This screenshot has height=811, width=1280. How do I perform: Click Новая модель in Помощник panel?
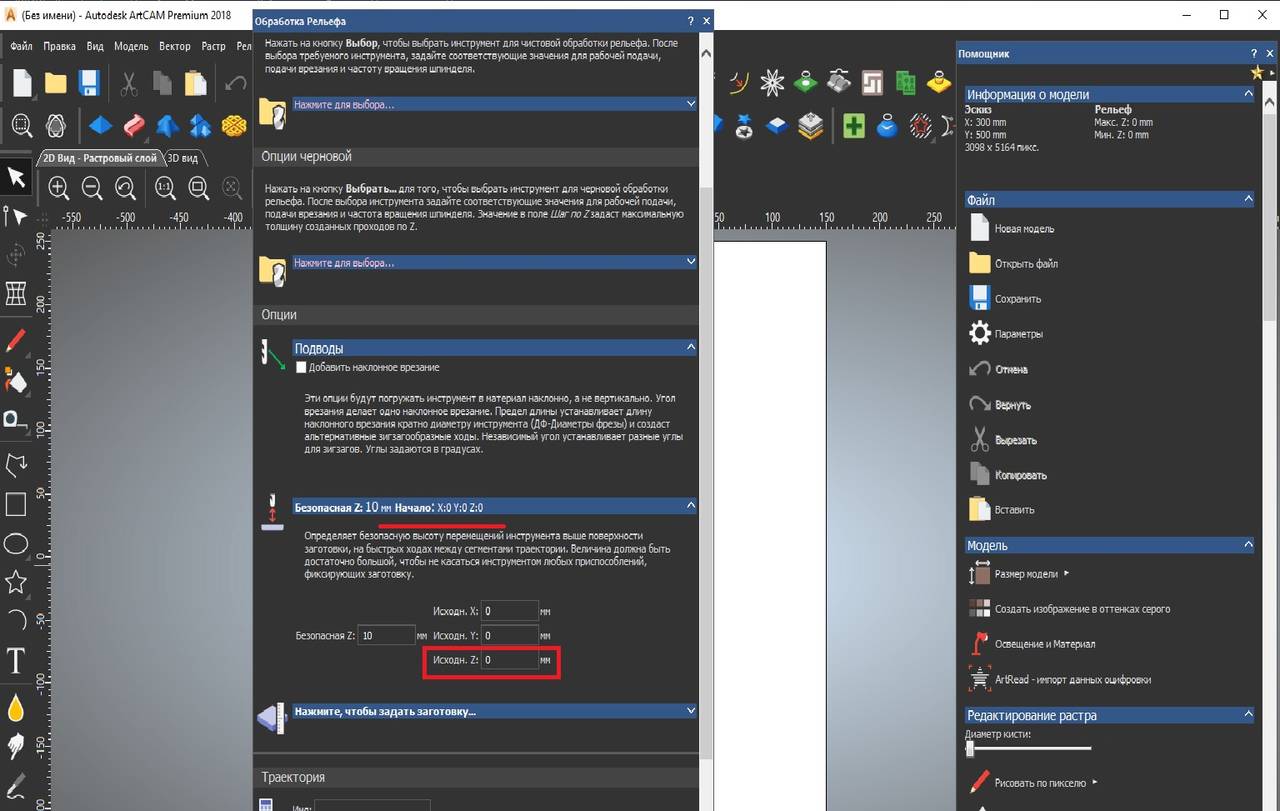click(1024, 229)
